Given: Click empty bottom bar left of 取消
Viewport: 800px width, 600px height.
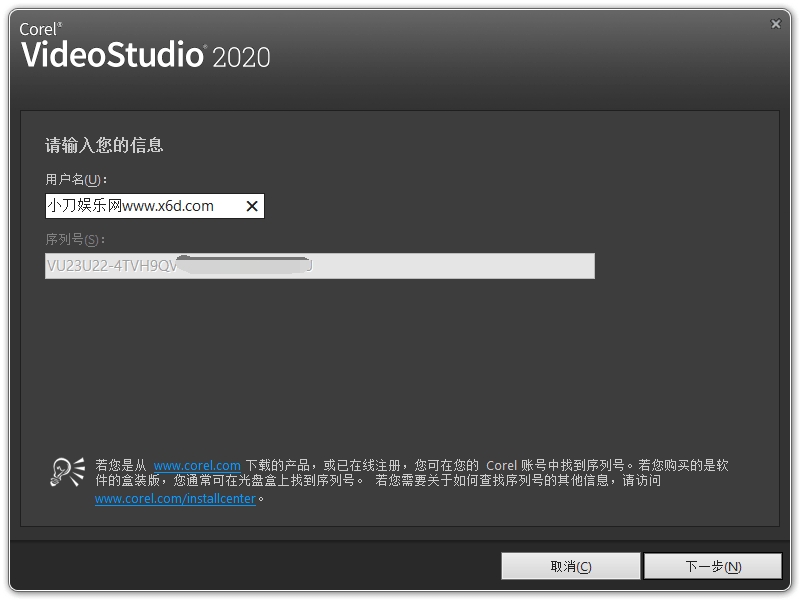Looking at the screenshot, I should [x=250, y=566].
